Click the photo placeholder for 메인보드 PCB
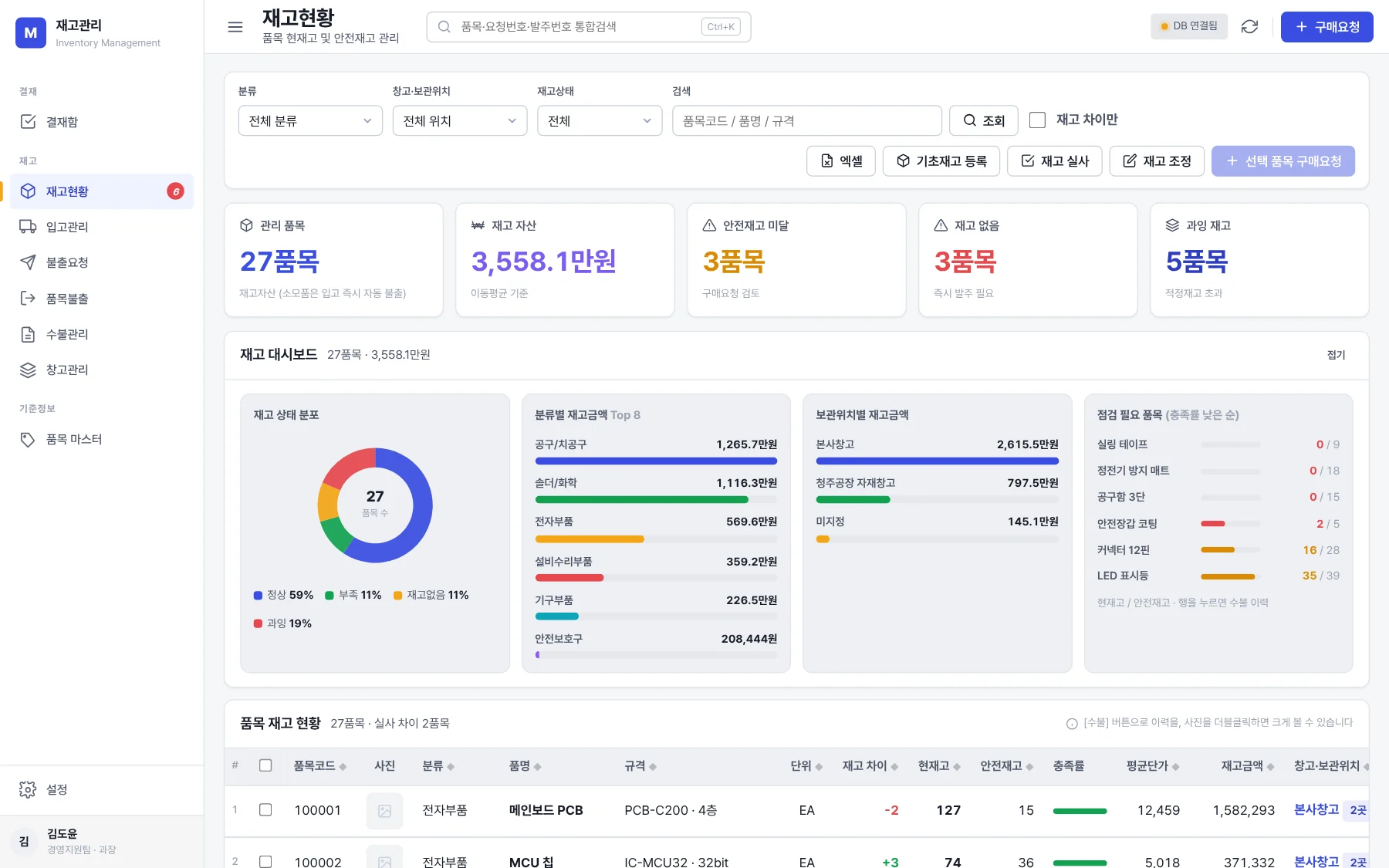 point(384,811)
